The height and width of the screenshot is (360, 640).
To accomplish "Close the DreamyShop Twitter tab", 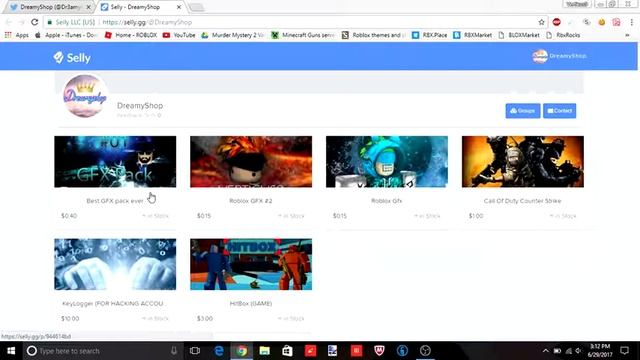I will pyautogui.click(x=88, y=7).
